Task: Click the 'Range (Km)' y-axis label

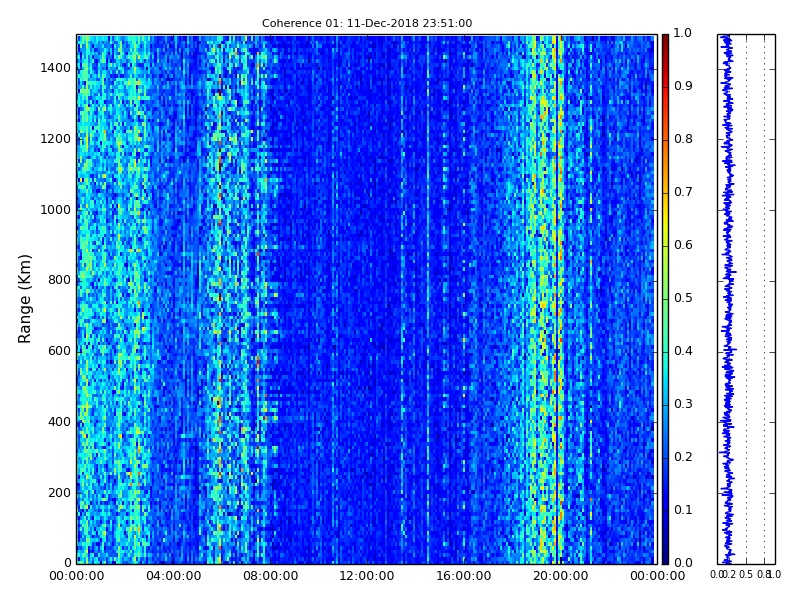Action: point(24,299)
